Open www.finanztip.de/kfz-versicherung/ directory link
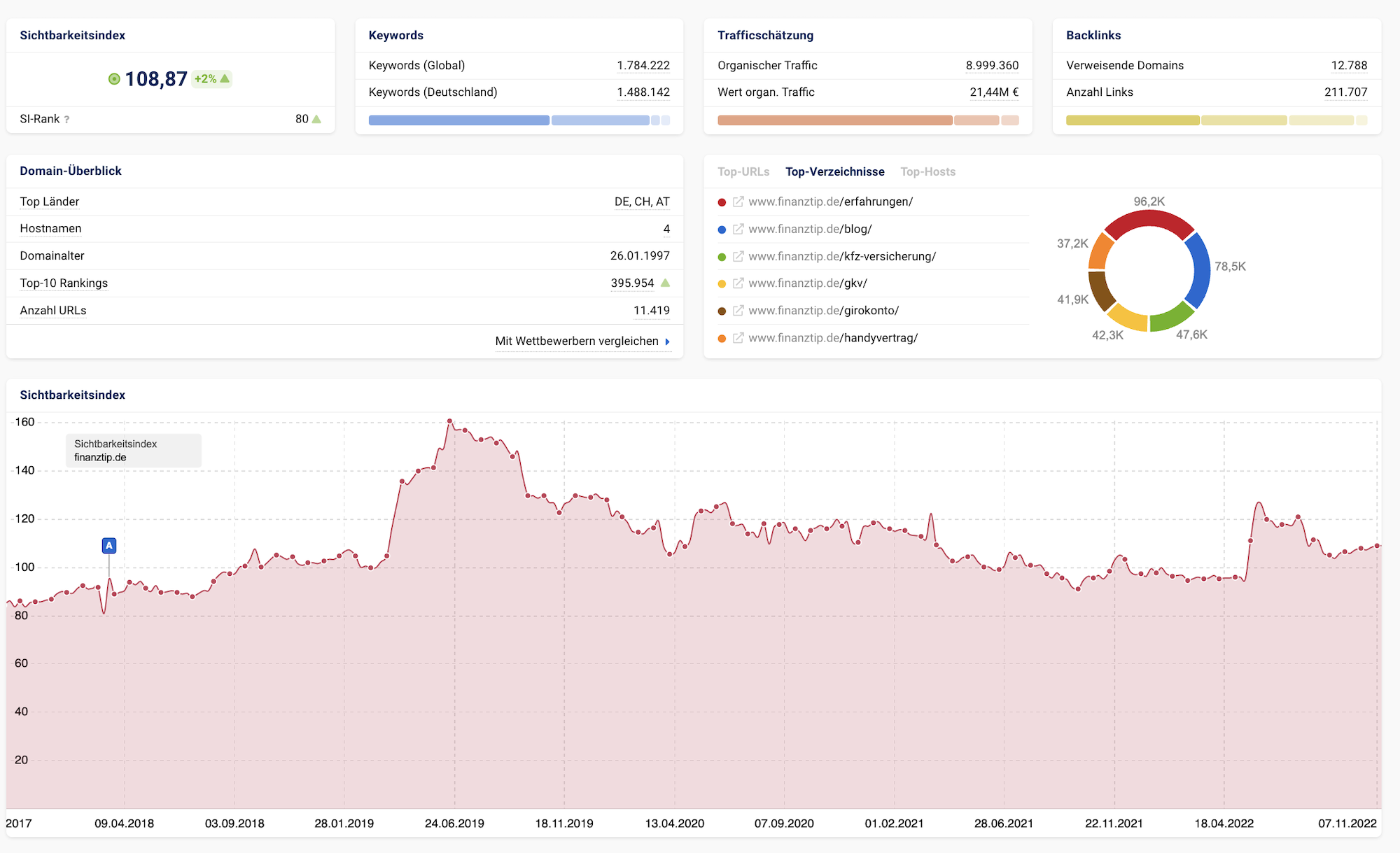This screenshot has width=1400, height=853. 842,256
